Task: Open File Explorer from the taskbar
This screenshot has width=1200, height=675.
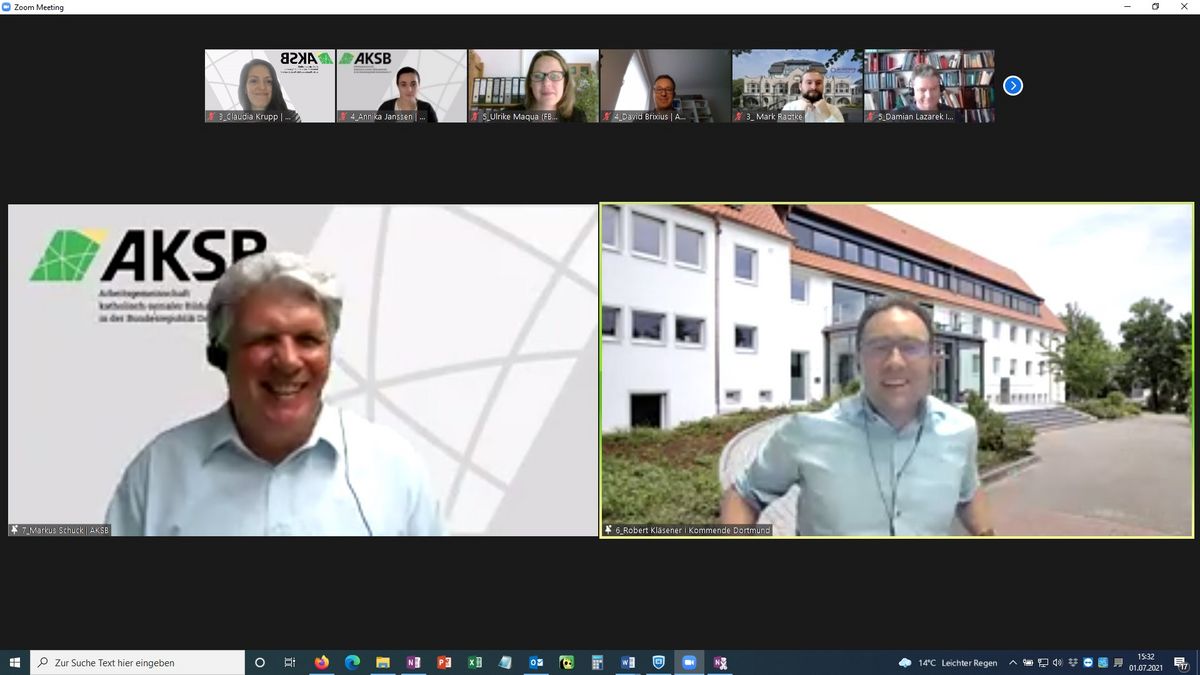Action: [383, 662]
